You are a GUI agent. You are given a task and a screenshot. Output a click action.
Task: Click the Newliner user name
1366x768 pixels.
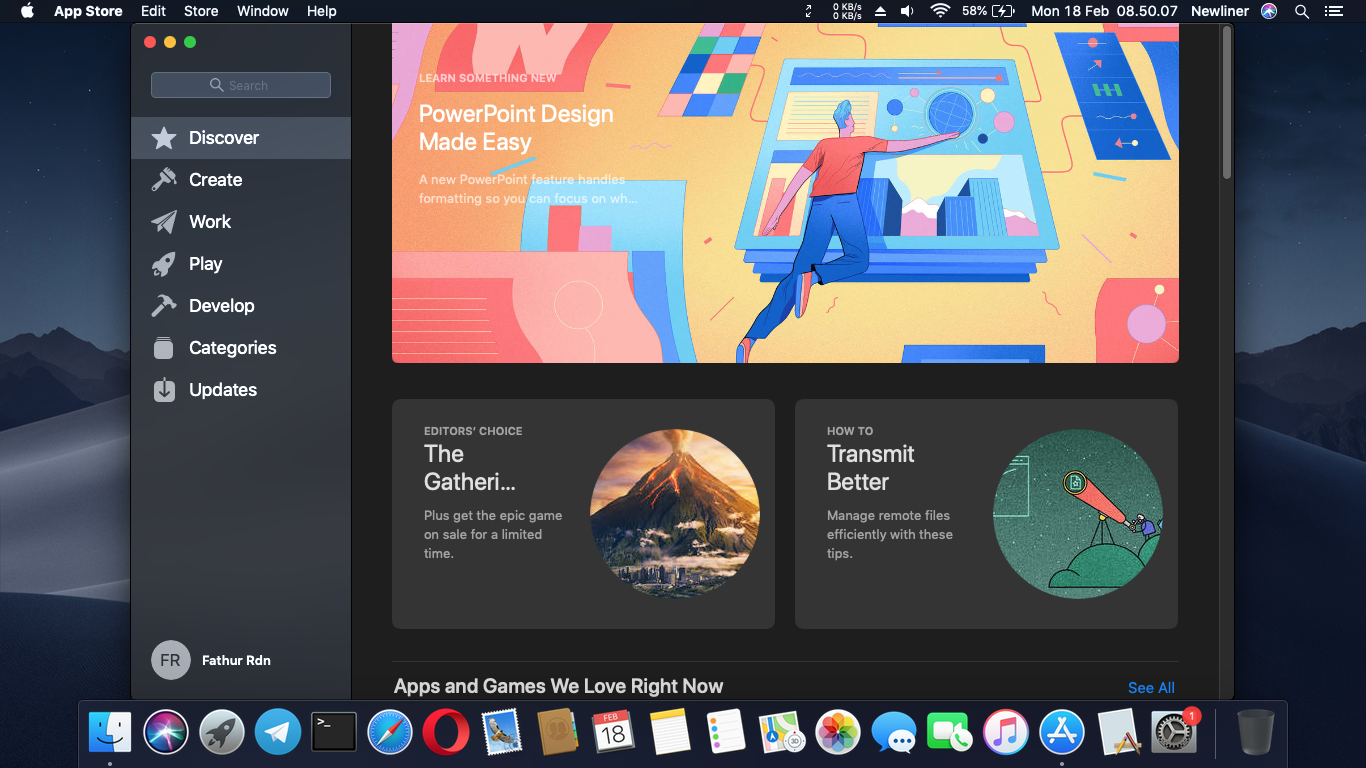pos(1220,11)
